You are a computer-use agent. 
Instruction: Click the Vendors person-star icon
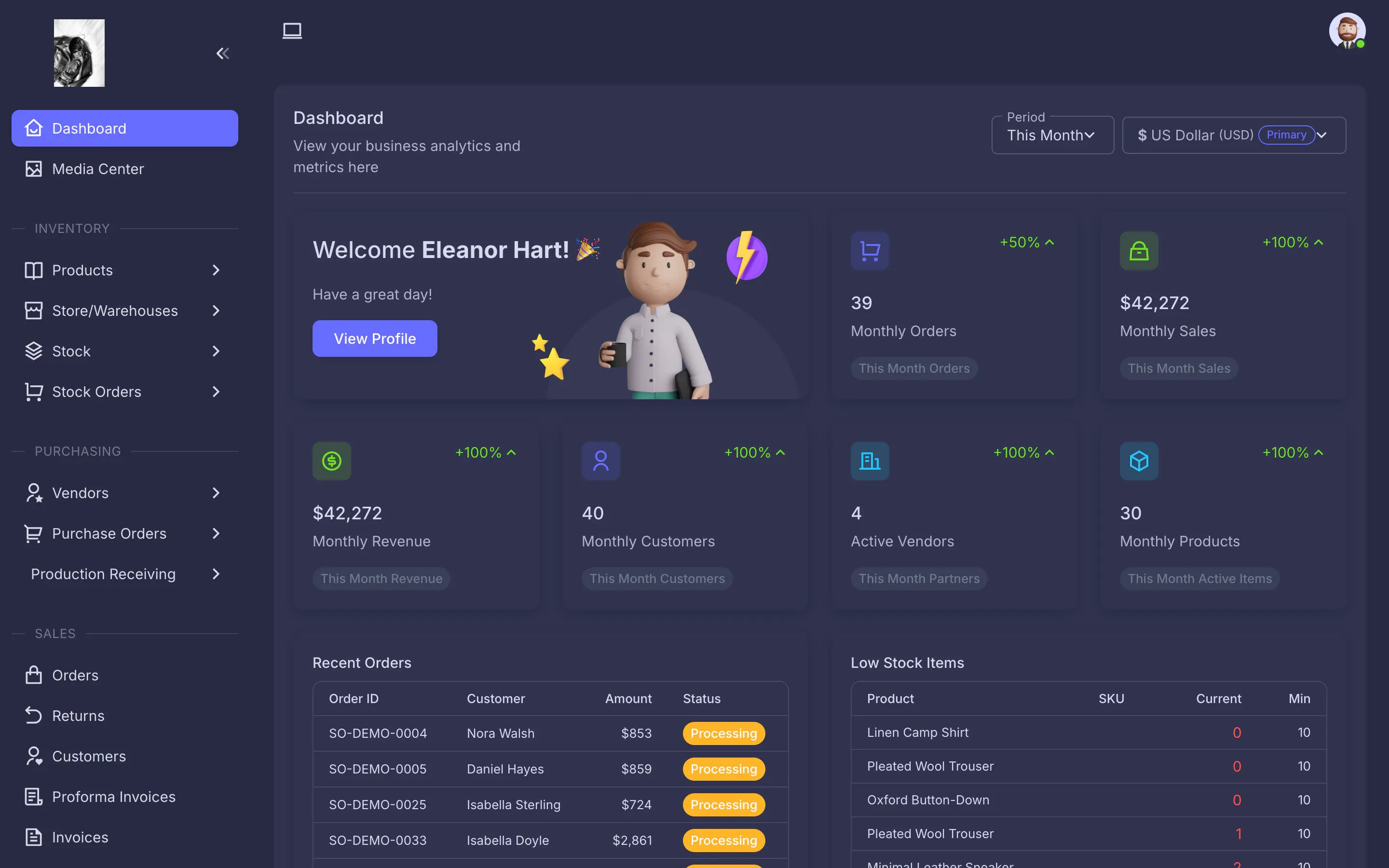click(x=34, y=492)
